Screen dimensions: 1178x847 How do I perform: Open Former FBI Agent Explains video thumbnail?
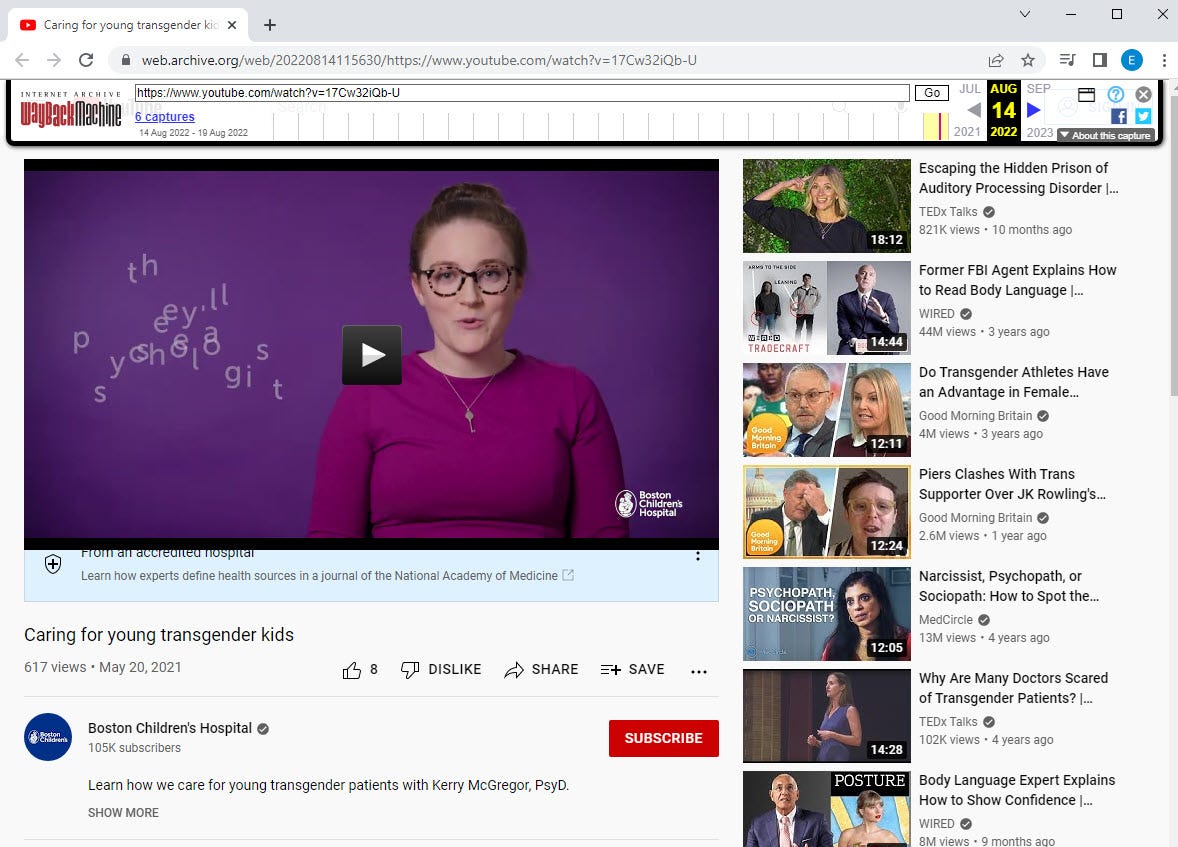(x=826, y=307)
